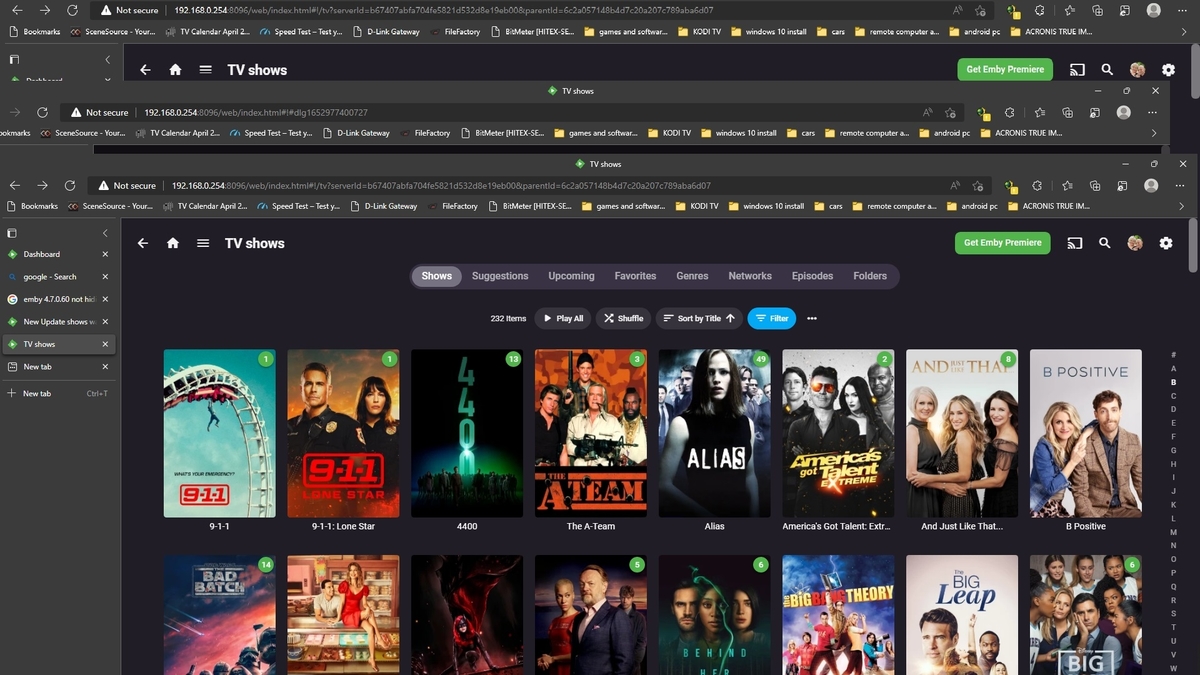Screen dimensions: 1200x675
Task: Click Play All button
Action: (x=563, y=318)
